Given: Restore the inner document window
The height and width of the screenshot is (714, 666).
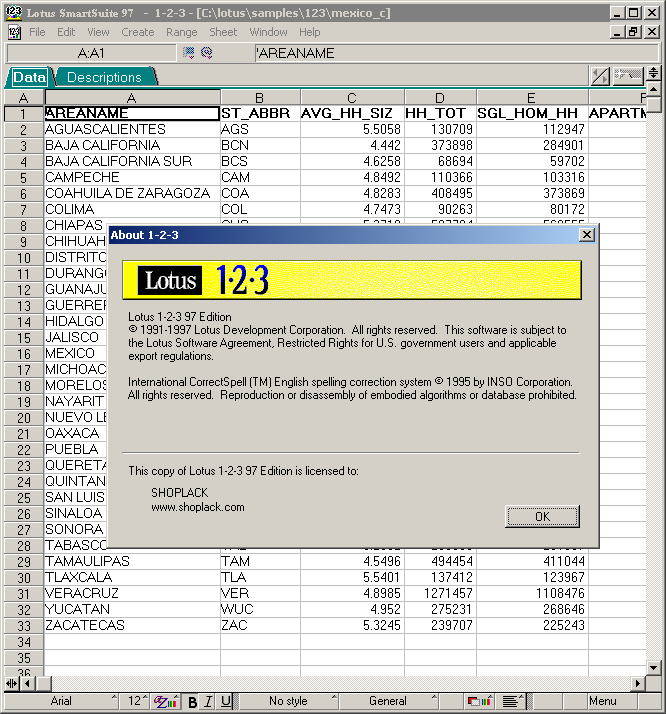Looking at the screenshot, I should (633, 32).
